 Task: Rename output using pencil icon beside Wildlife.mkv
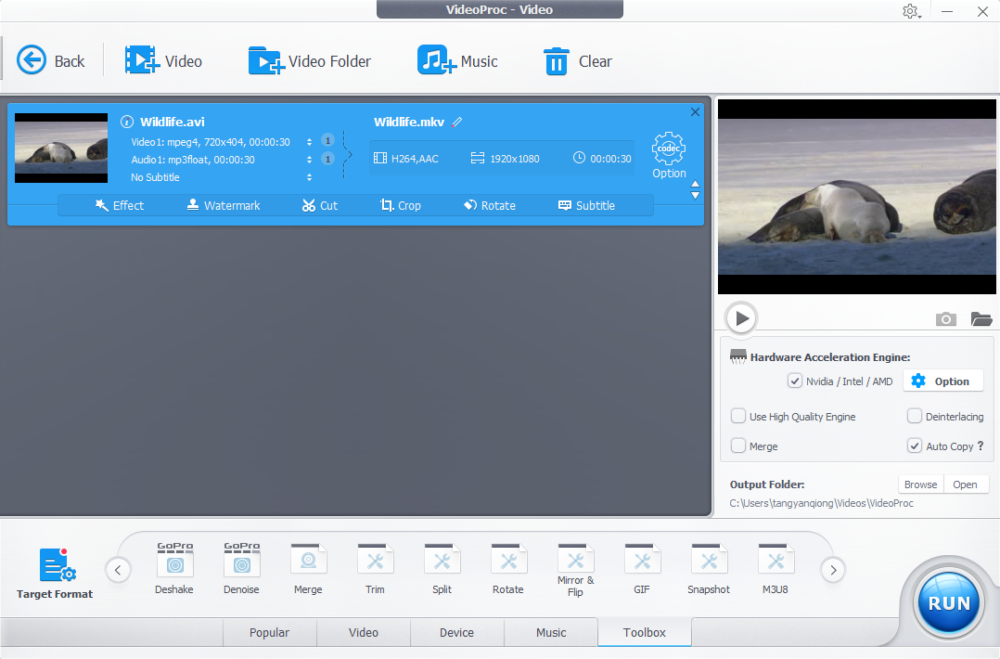457,122
